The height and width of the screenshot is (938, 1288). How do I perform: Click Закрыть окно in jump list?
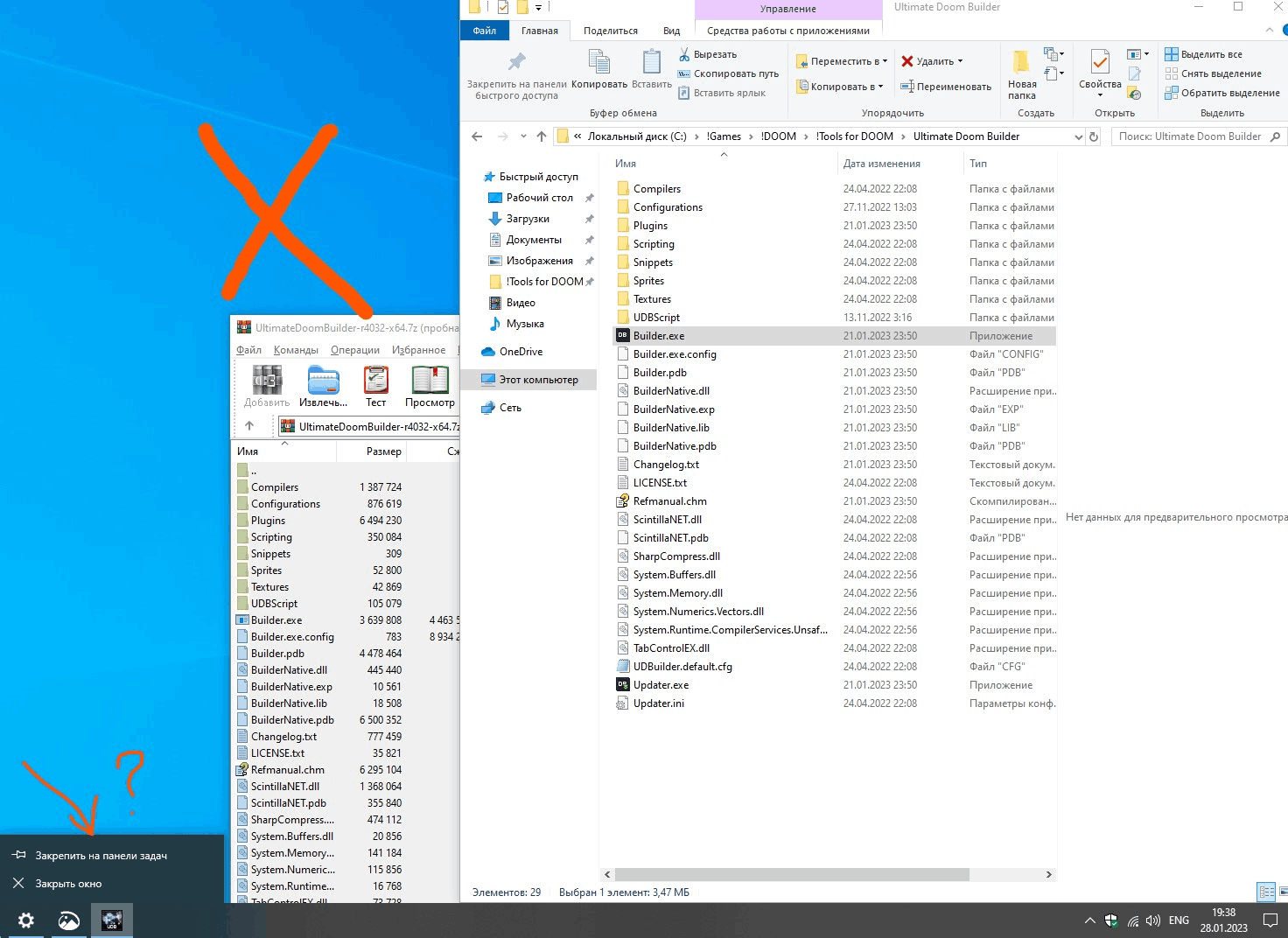point(68,884)
